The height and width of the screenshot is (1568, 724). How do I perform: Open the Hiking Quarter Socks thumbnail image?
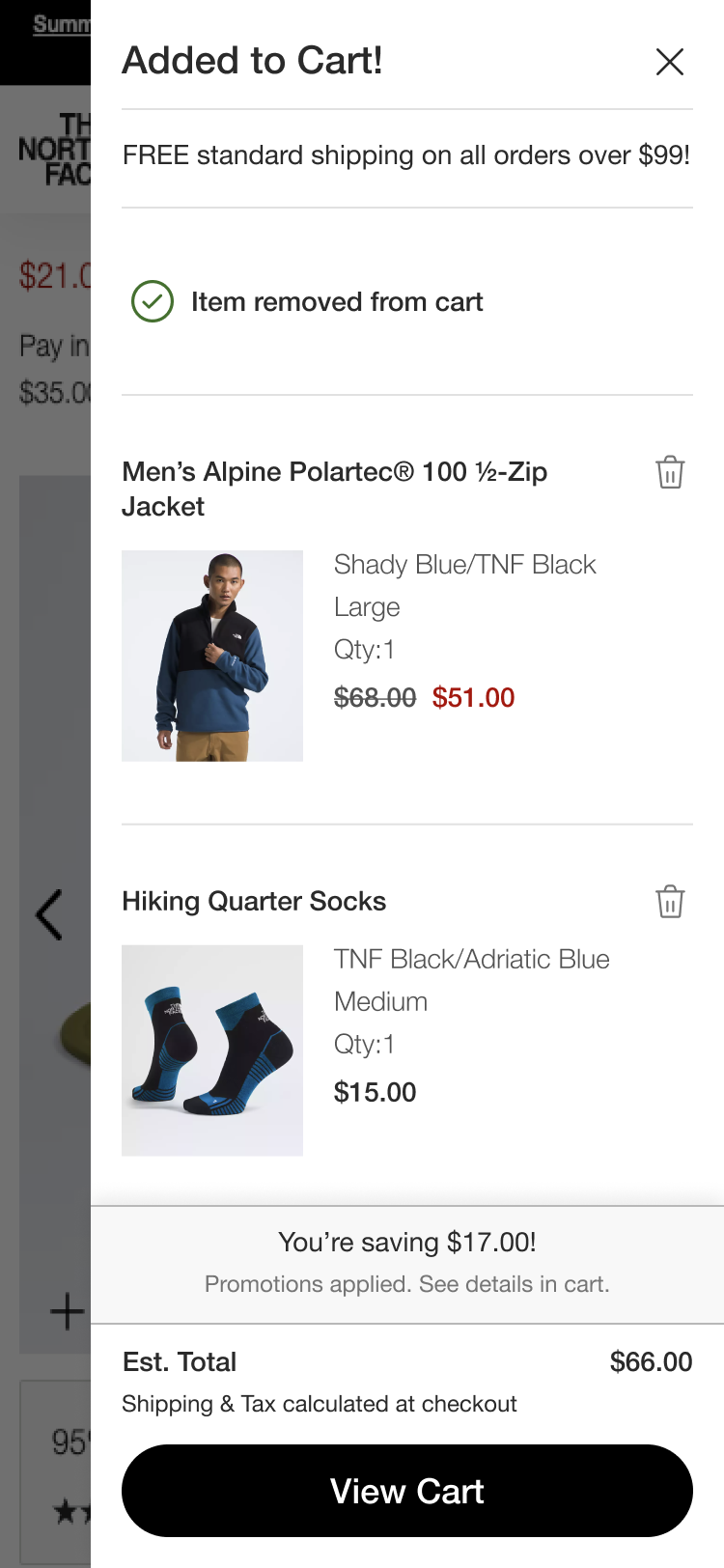click(x=212, y=1050)
